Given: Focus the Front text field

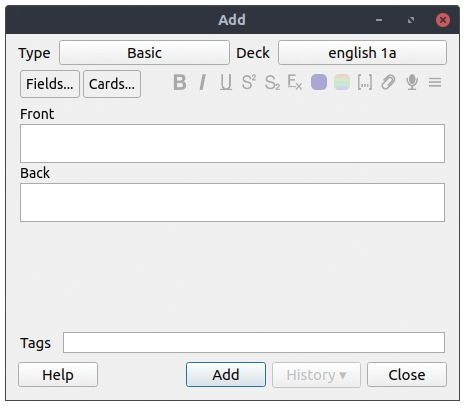Looking at the screenshot, I should tap(232, 144).
